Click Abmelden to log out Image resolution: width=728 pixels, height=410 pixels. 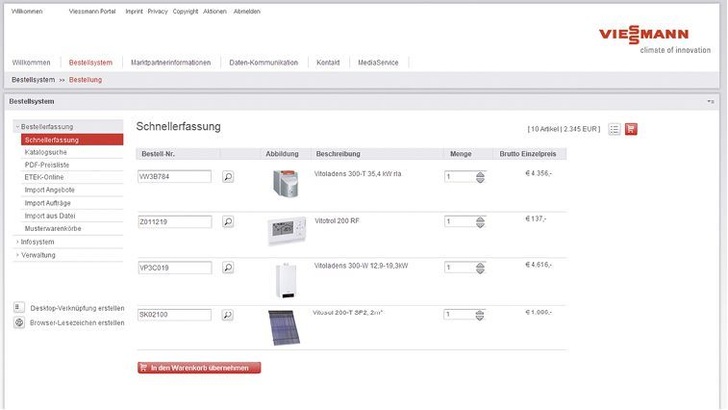pyautogui.click(x=247, y=11)
